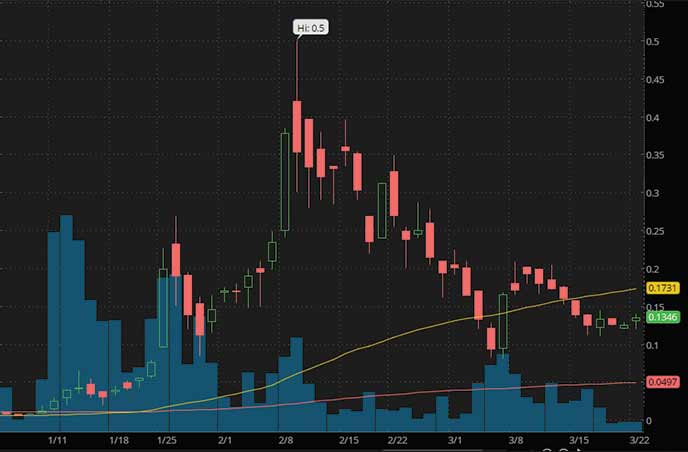Image resolution: width=688 pixels, height=452 pixels.
Task: Click the 1/18 date label
Action: coord(118,440)
